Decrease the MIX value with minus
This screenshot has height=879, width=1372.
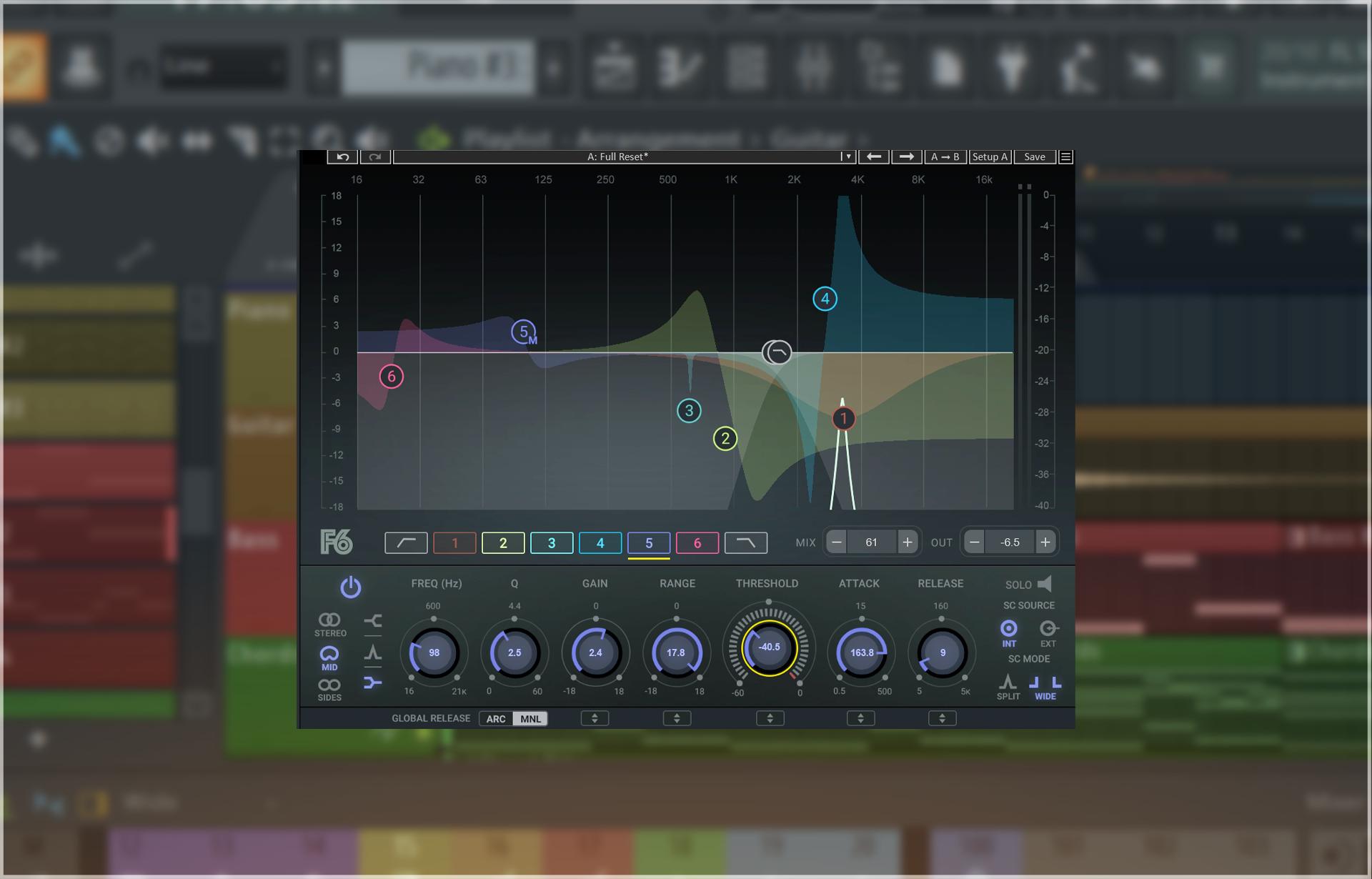pos(836,542)
